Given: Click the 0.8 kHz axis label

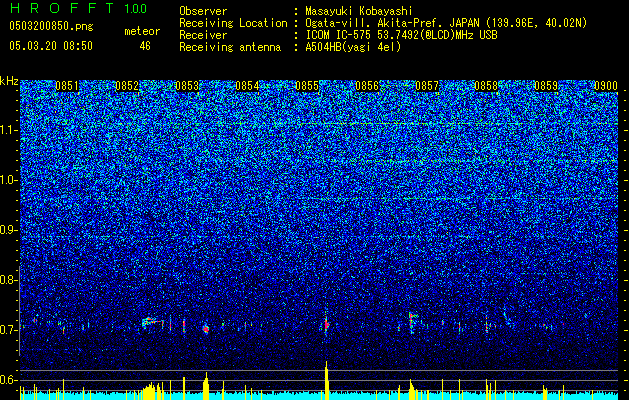Looking at the screenshot, I should [x=9, y=280].
